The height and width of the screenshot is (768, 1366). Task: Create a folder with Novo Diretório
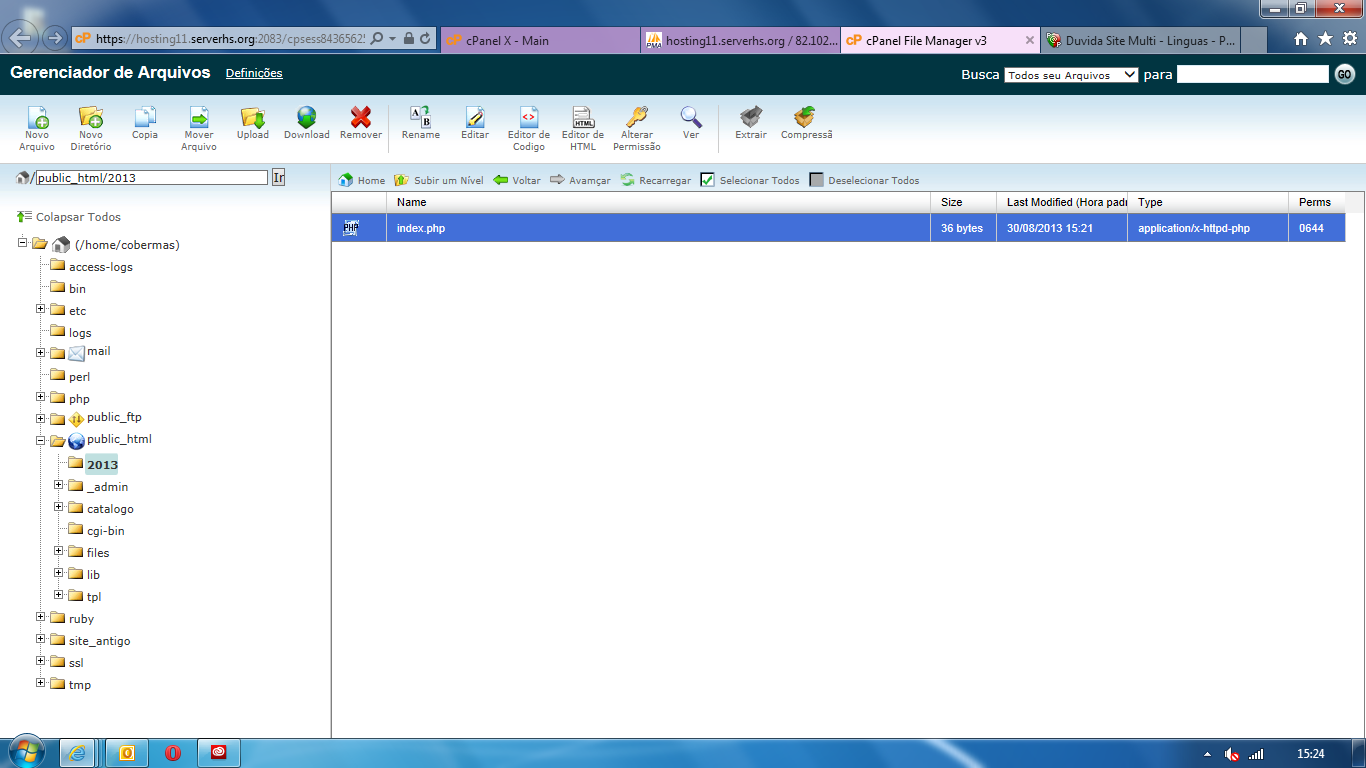pyautogui.click(x=91, y=118)
